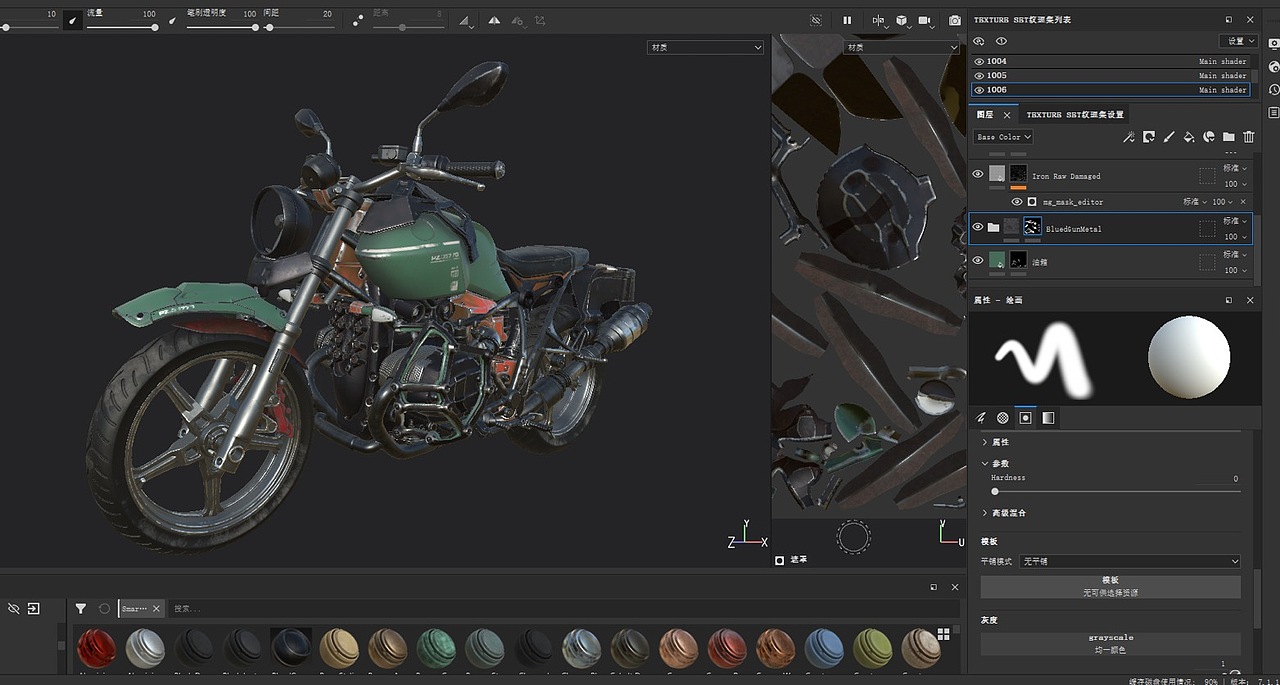Viewport: 1280px width, 685px height.
Task: Click the camera screenshot icon in viewport toolbar
Action: pyautogui.click(x=955, y=20)
